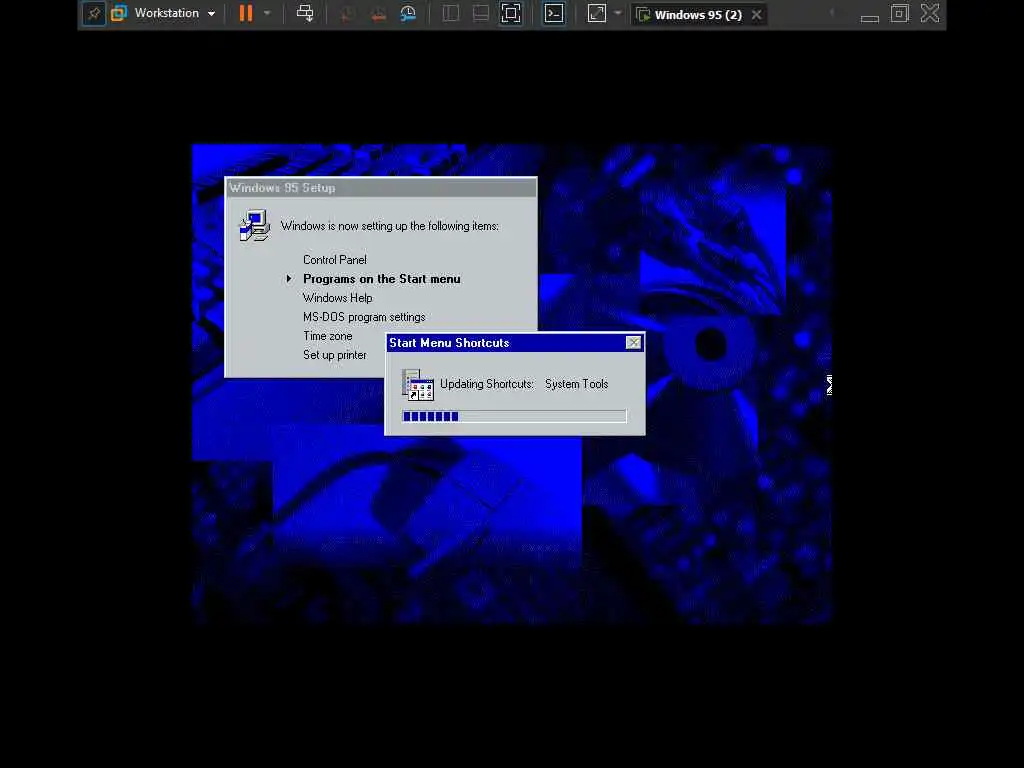Close the Start Menu Shortcuts dialog

coord(633,343)
